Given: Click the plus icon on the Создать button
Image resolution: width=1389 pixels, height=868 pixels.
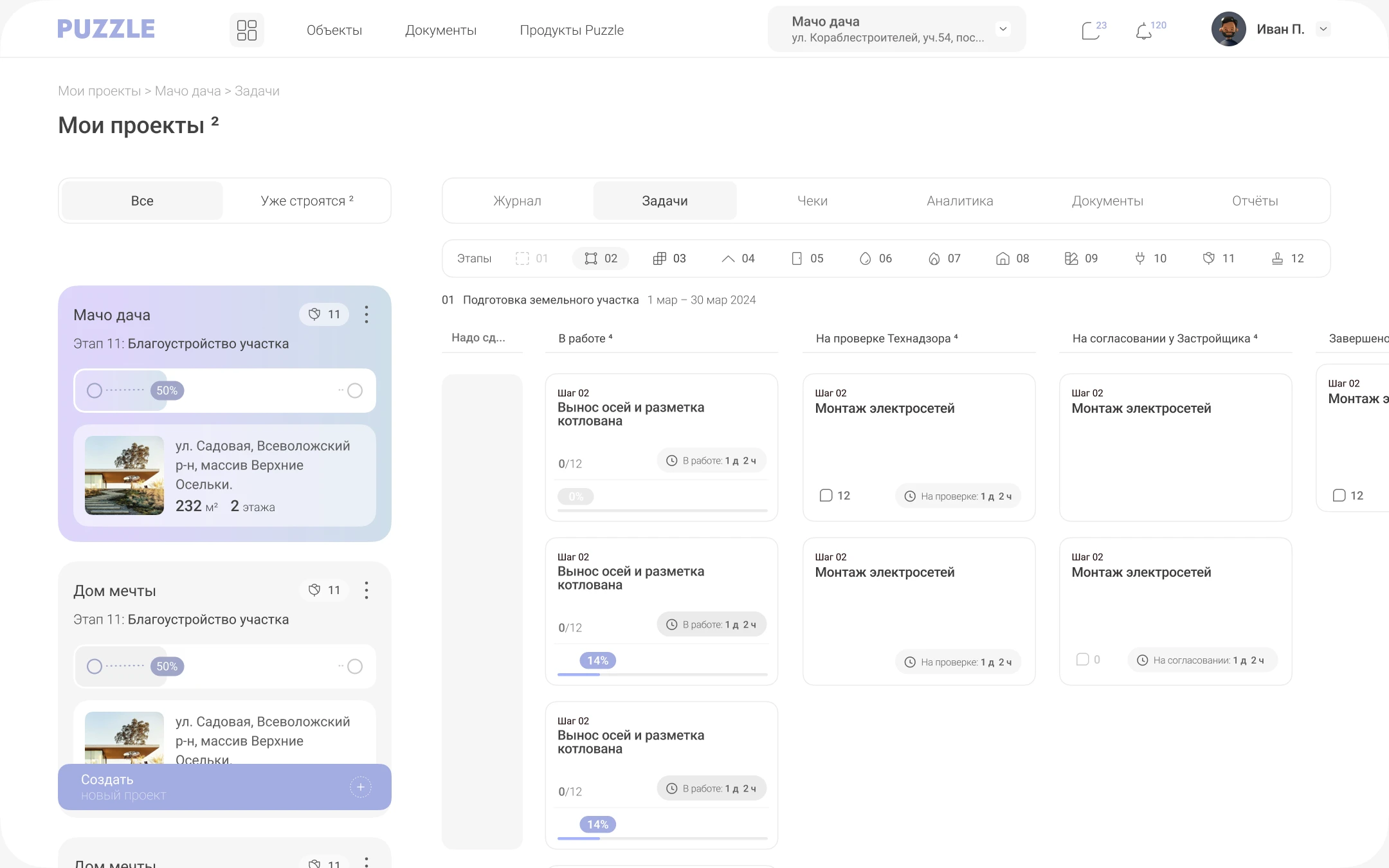Looking at the screenshot, I should click(x=360, y=787).
